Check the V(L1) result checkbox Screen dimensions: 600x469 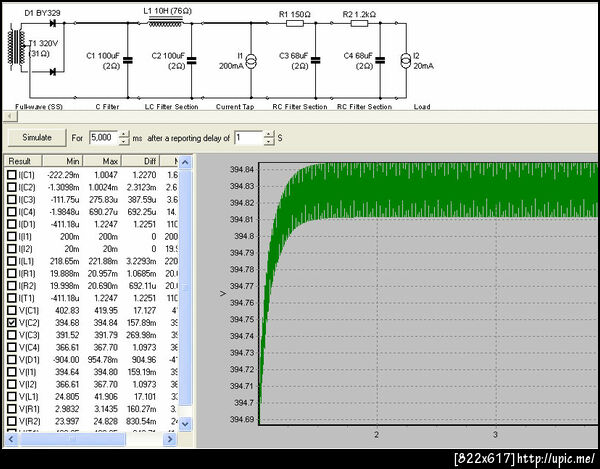coord(12,396)
